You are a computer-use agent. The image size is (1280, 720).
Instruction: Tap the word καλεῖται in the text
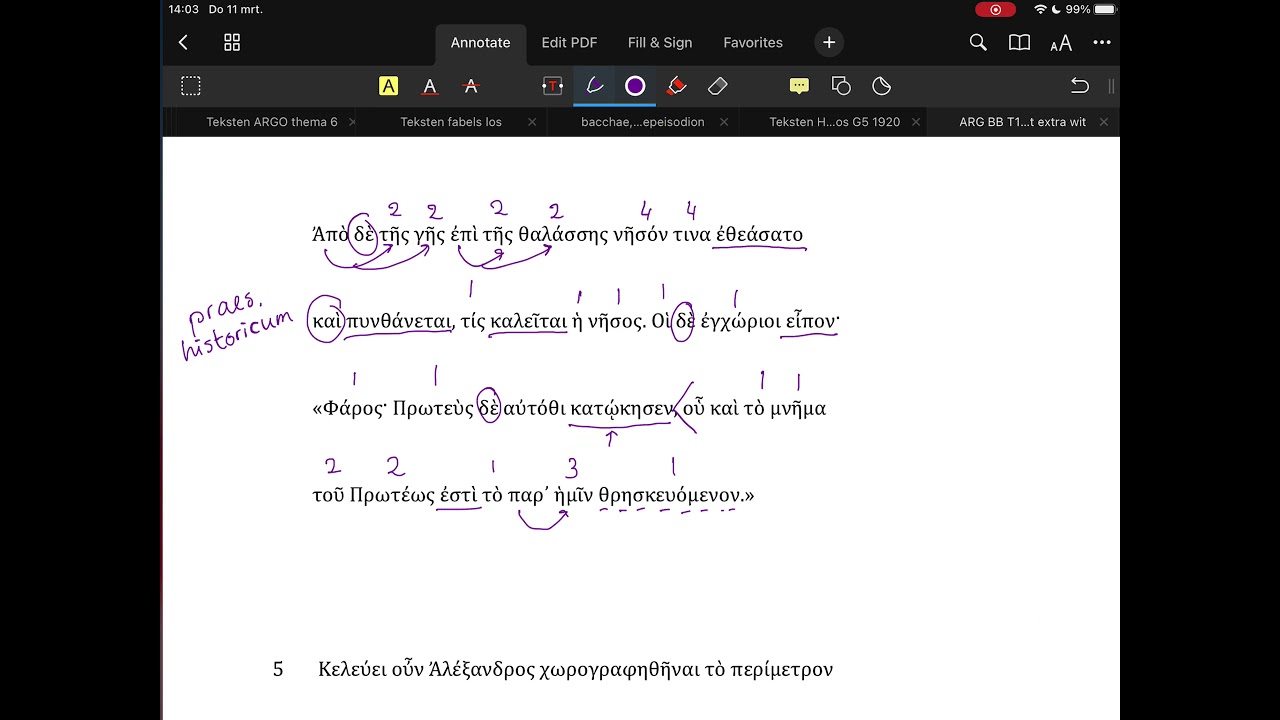point(528,322)
